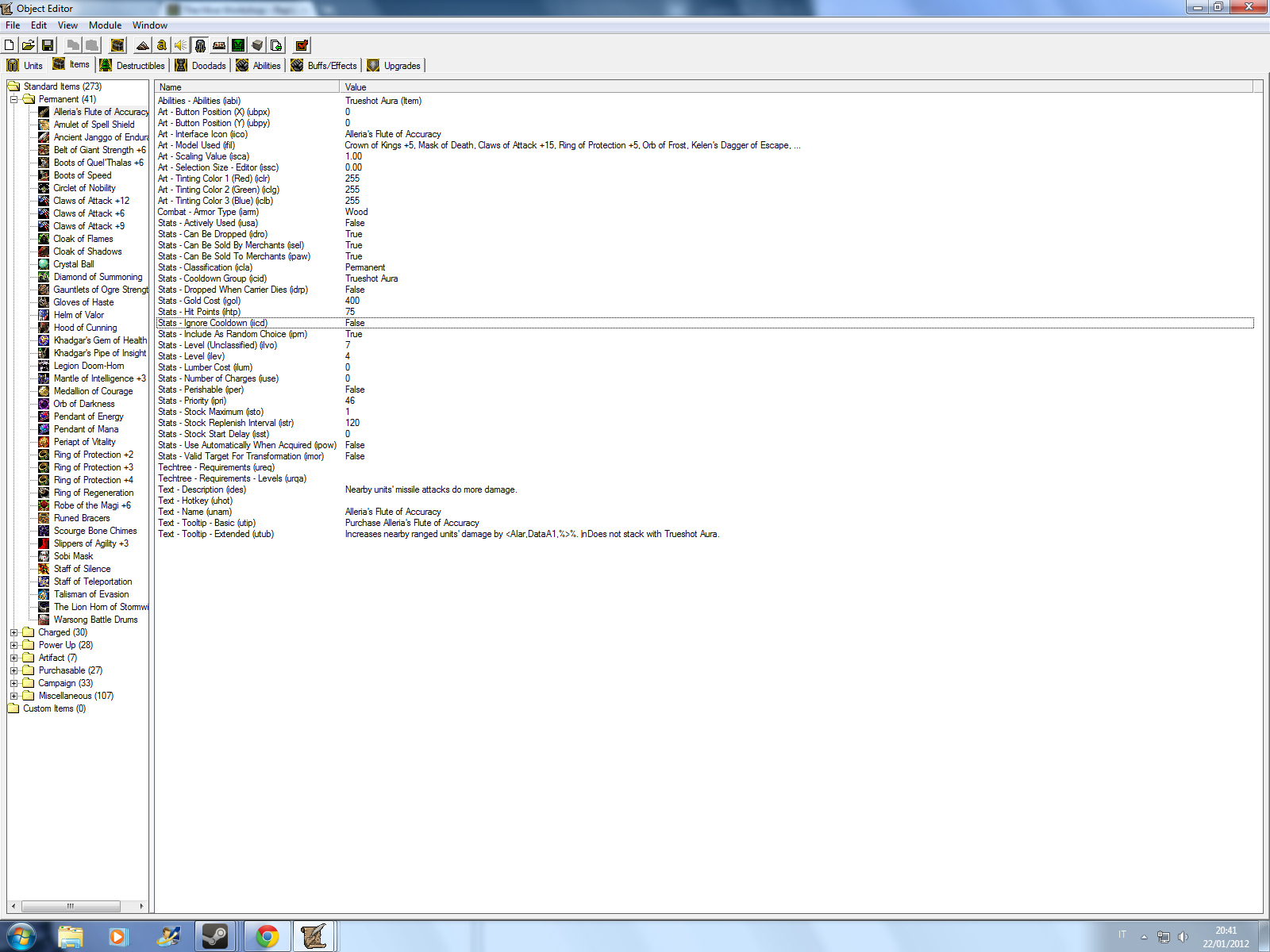Switch to the Abilities tab
Screen dimensions: 1270x952
click(x=259, y=65)
